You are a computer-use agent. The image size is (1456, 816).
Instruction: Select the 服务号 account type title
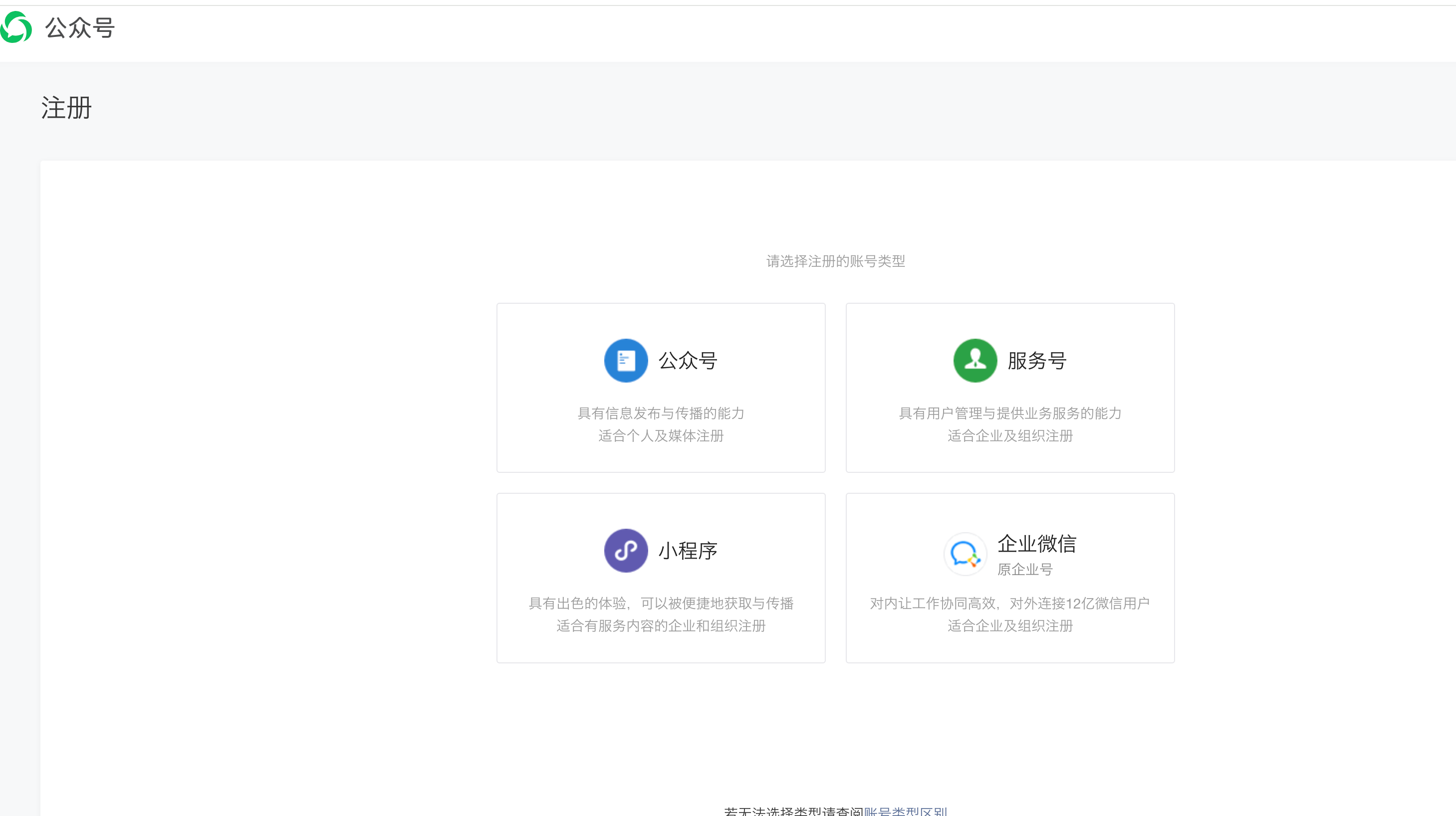coord(1036,361)
